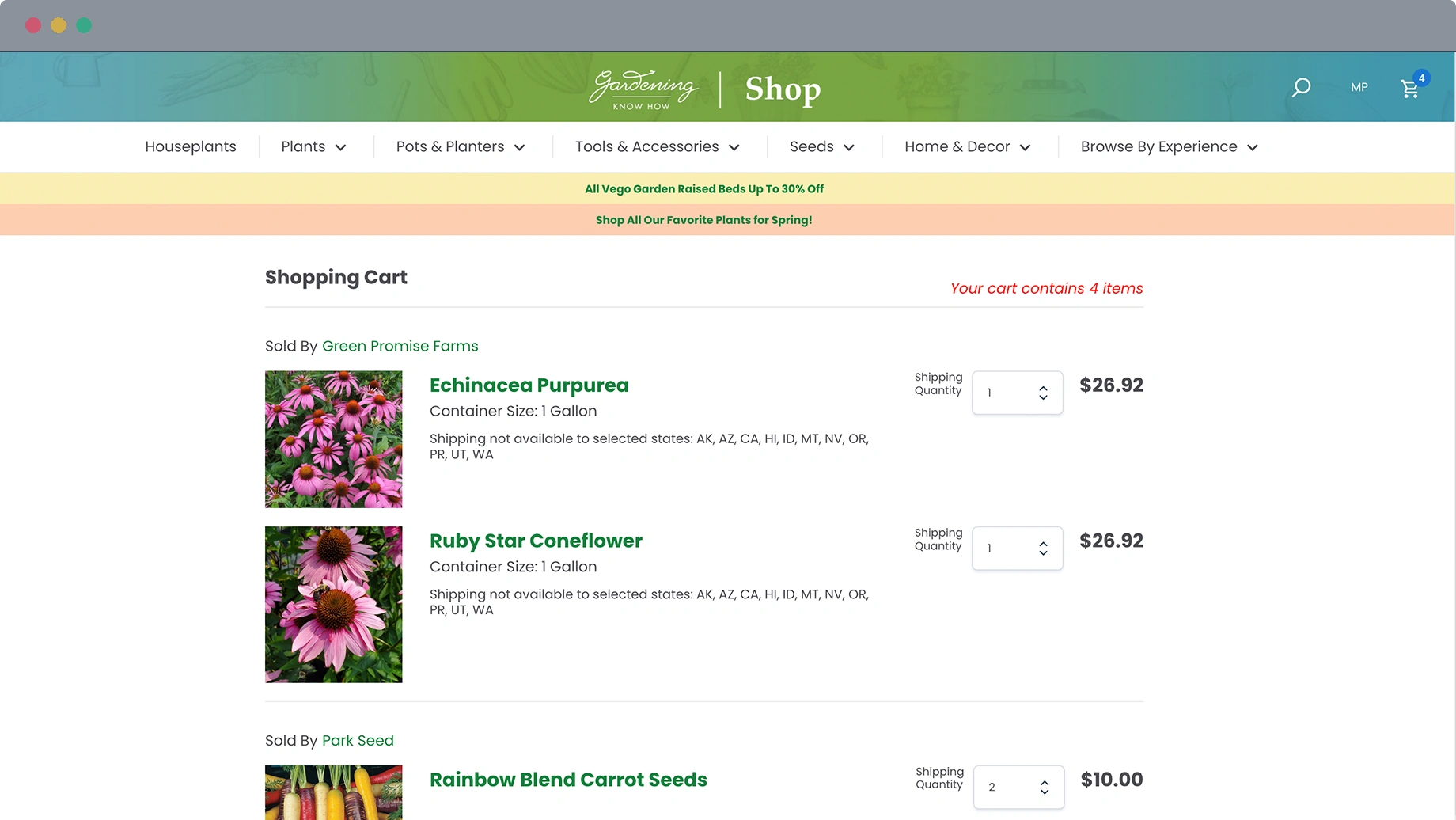This screenshot has width=1456, height=820.
Task: Click the cart badge showing 4
Action: [1421, 78]
